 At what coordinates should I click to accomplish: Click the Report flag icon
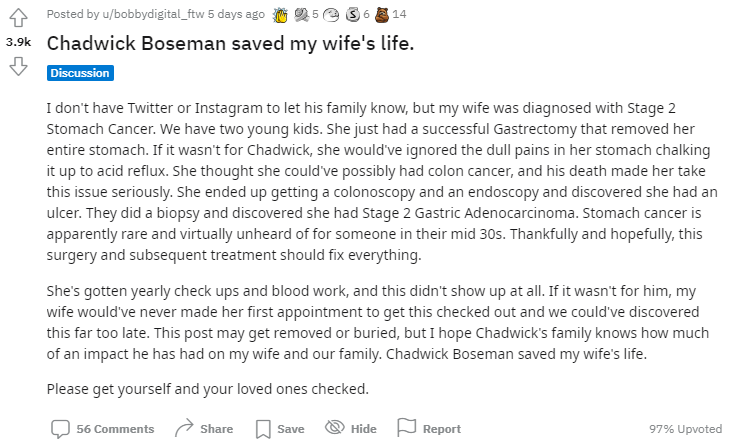(407, 427)
